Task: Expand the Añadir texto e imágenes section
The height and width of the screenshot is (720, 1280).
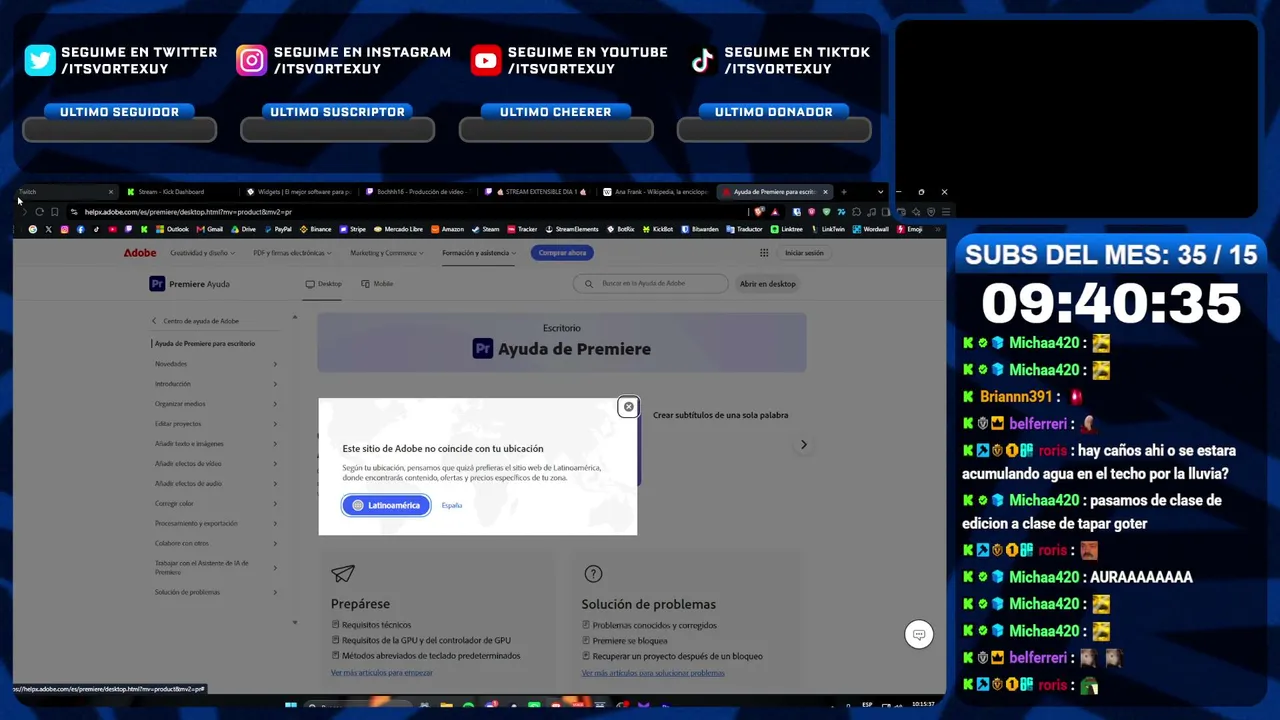Action: [x=216, y=444]
